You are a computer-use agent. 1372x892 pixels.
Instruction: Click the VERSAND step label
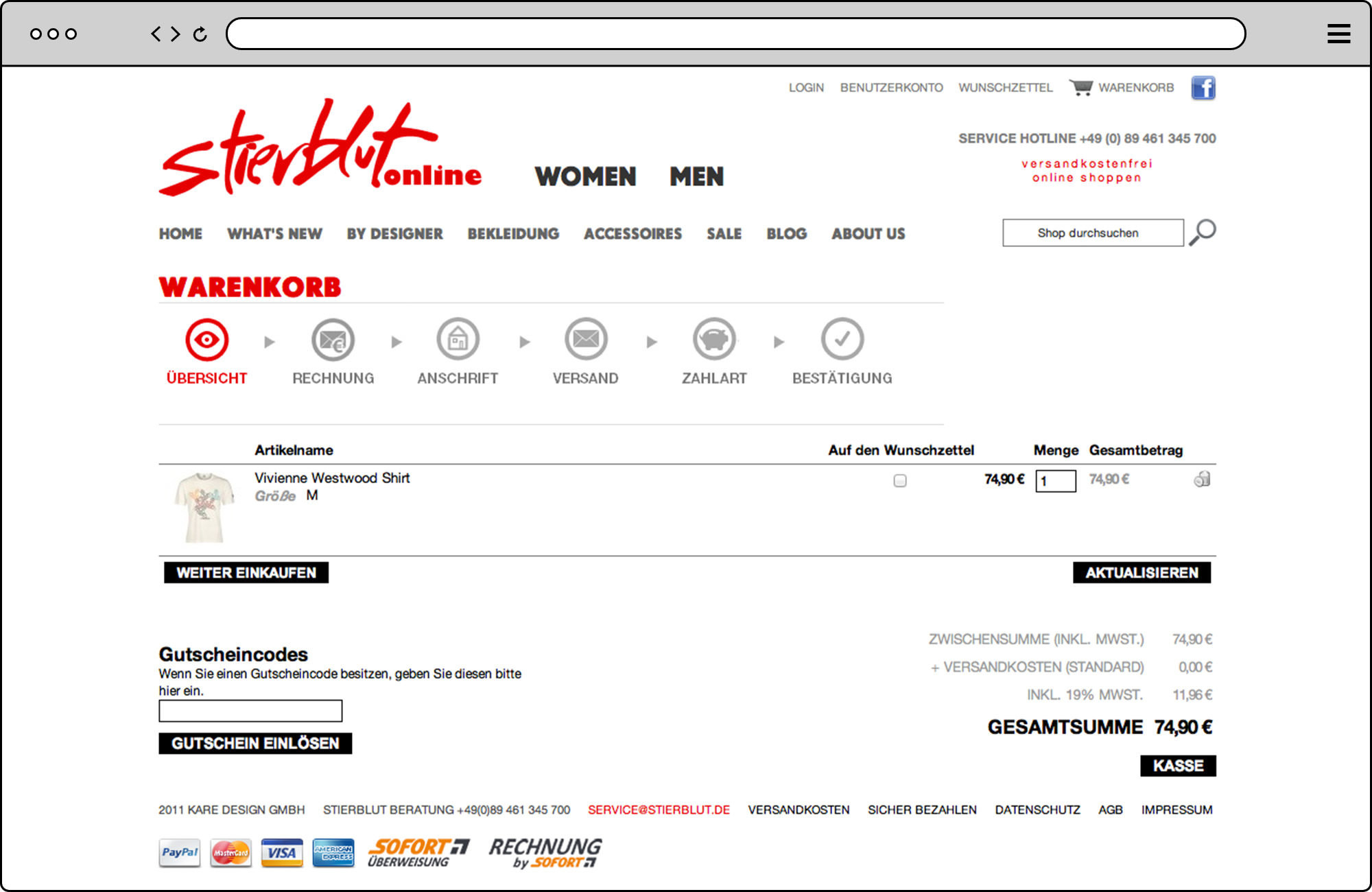coord(586,379)
